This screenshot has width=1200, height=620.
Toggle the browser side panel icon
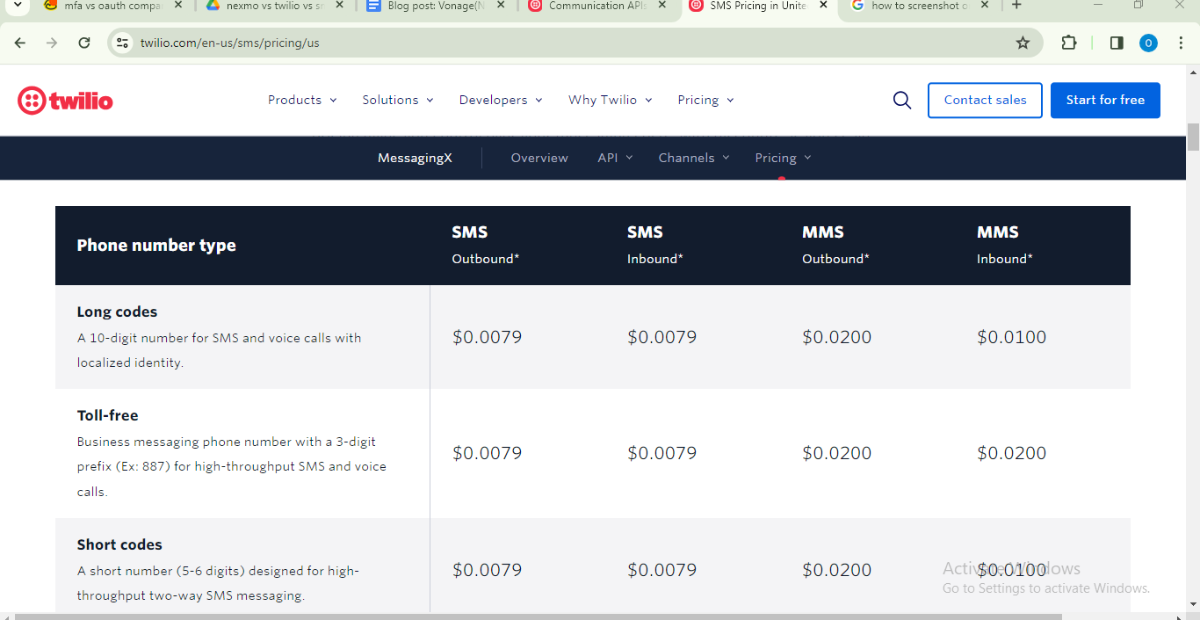point(1117,43)
